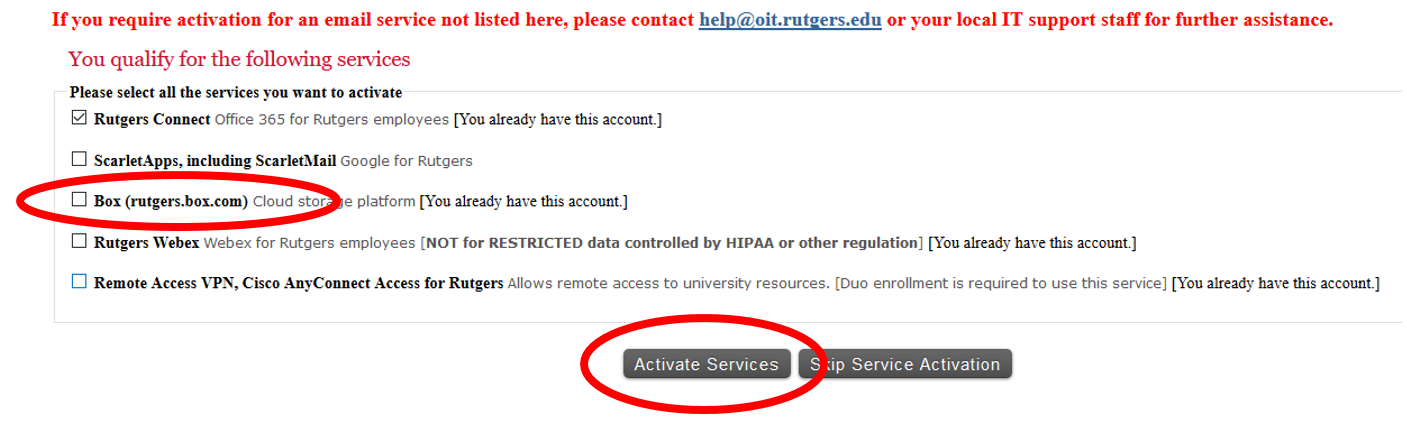Click the 'Google for Rutgers' description text
Image resolution: width=1407 pixels, height=422 pixels.
(x=407, y=160)
